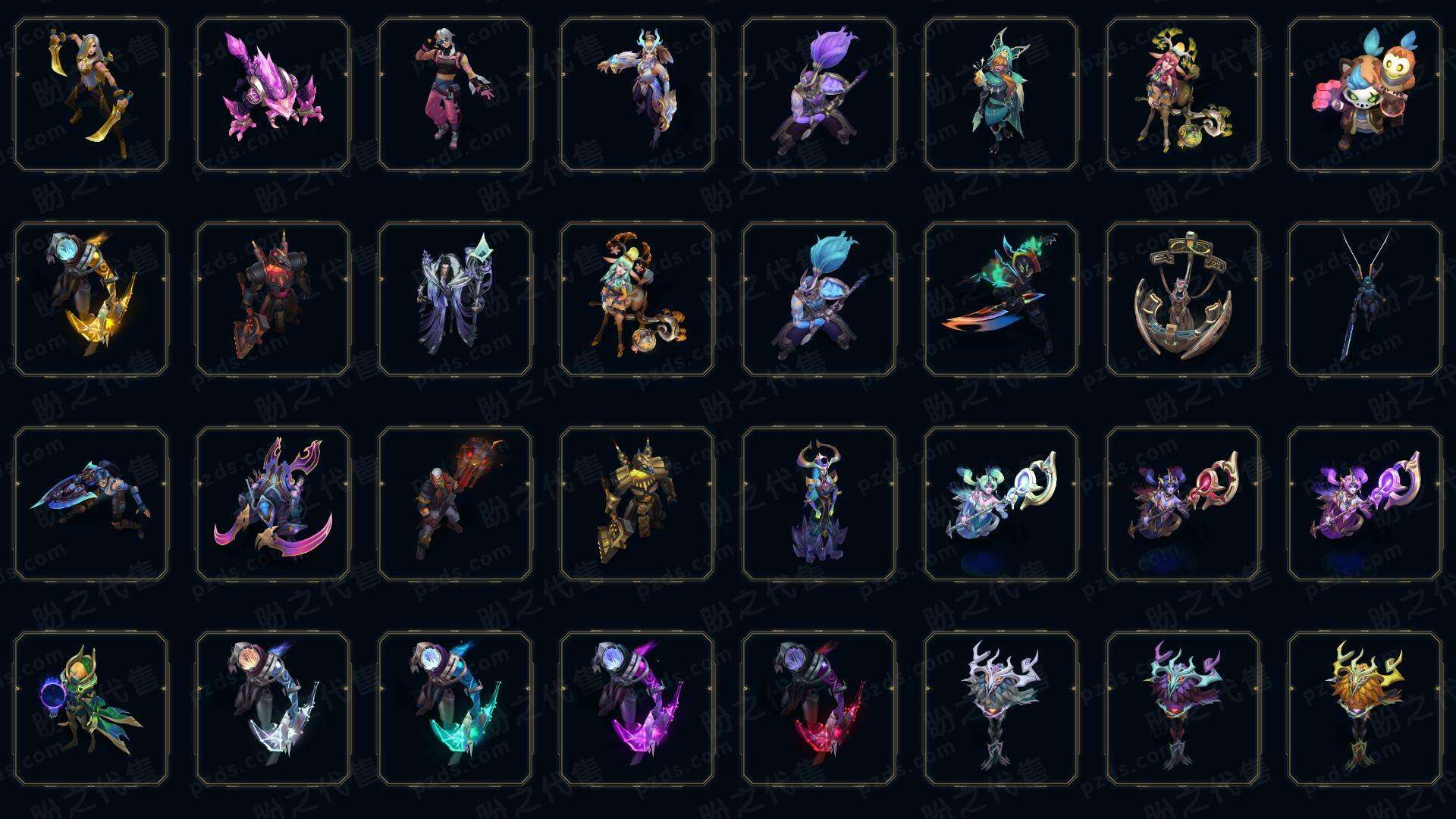Select the hooded figure with teal scythe
The height and width of the screenshot is (819, 1456).
(x=455, y=708)
